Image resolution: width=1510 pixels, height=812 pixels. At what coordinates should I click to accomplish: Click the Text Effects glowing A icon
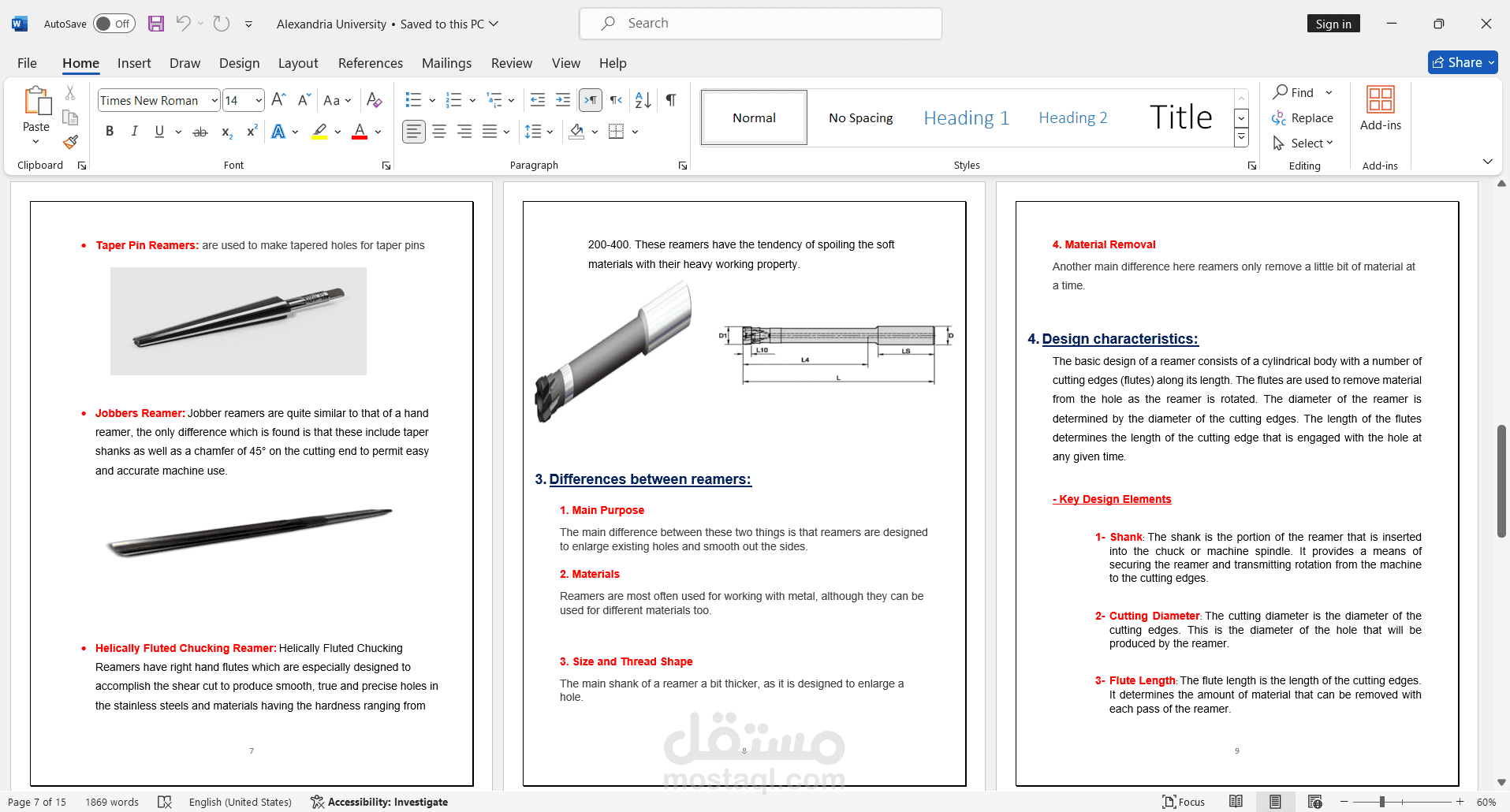point(278,132)
